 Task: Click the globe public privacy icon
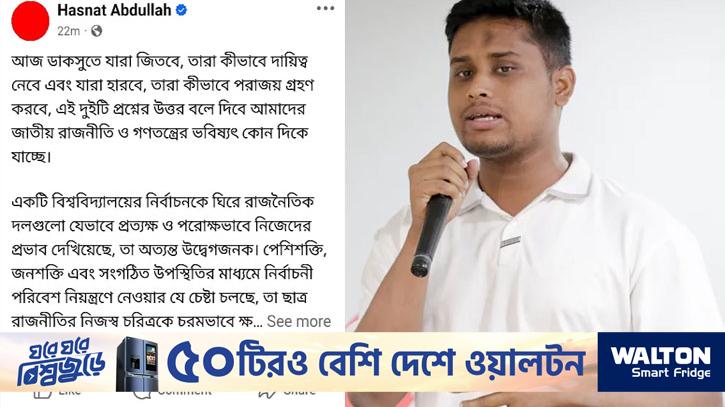pos(97,31)
